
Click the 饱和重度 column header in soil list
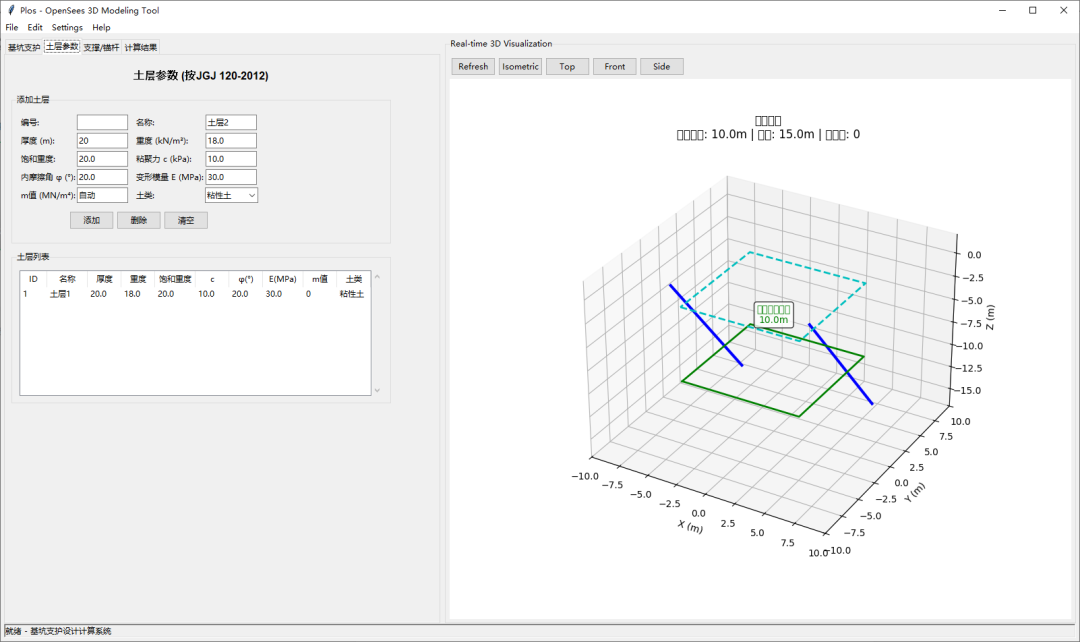click(175, 279)
